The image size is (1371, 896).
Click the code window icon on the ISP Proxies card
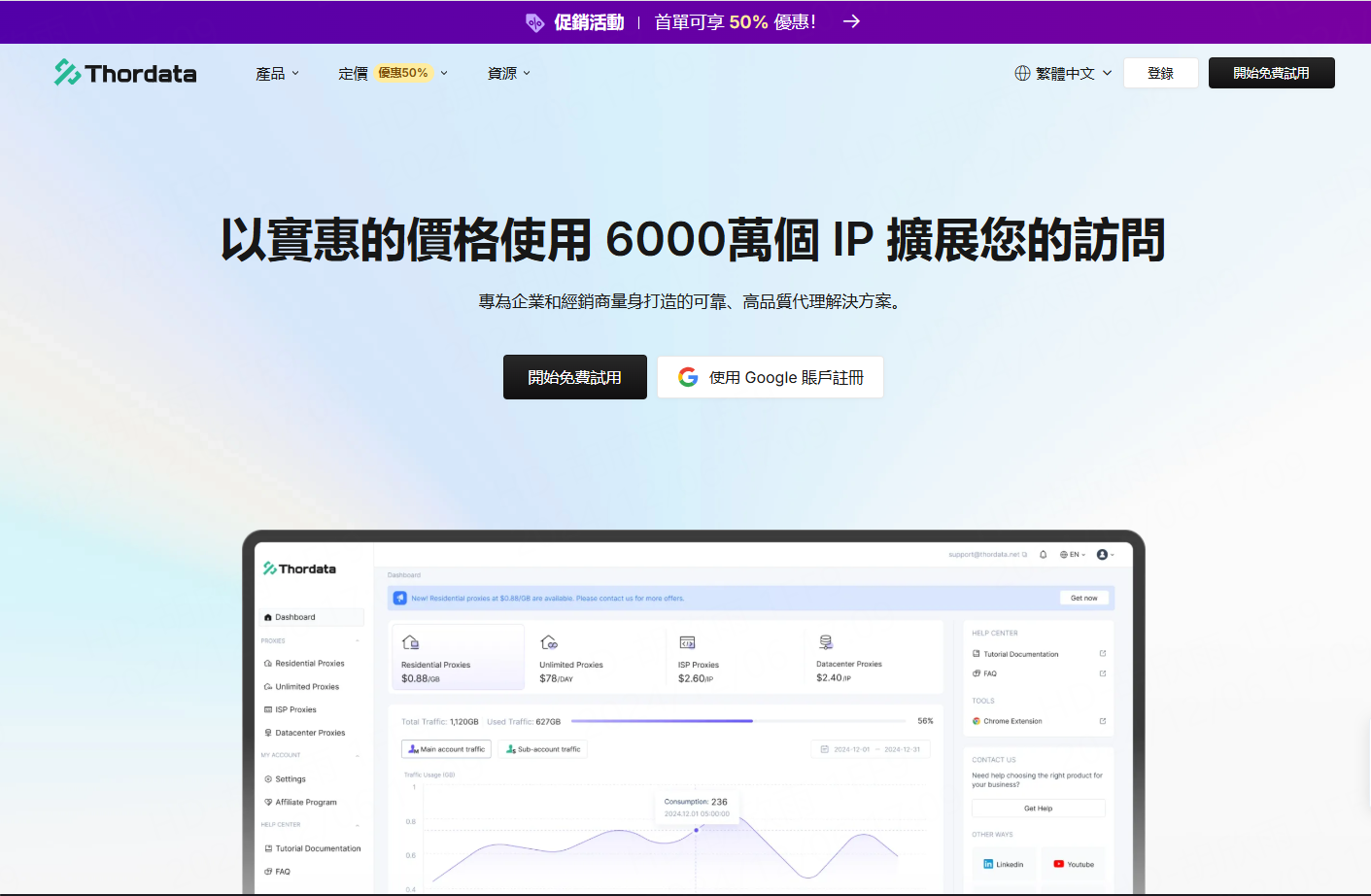pyautogui.click(x=687, y=642)
